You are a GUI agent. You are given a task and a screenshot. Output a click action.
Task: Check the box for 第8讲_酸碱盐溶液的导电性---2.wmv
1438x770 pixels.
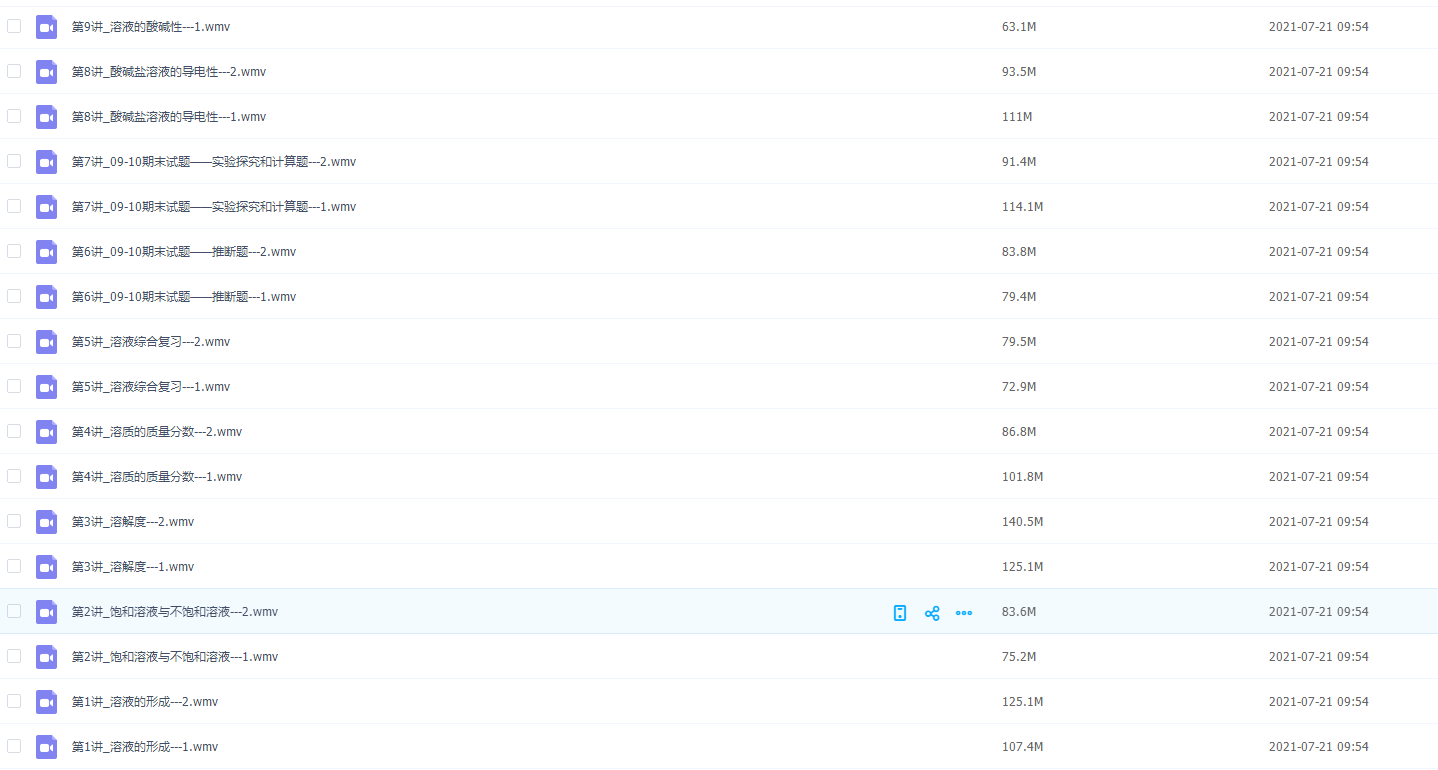point(14,71)
